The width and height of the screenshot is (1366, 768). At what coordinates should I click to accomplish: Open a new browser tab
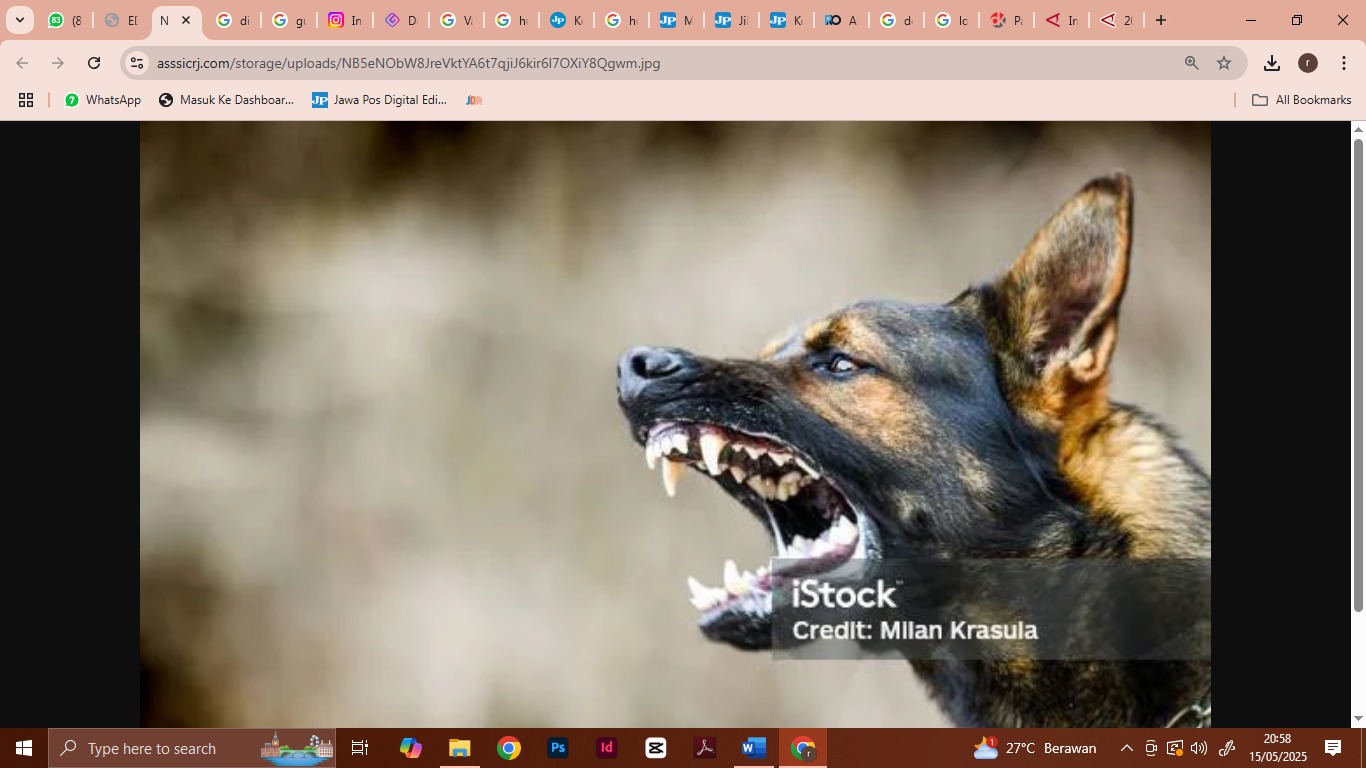click(x=1161, y=20)
